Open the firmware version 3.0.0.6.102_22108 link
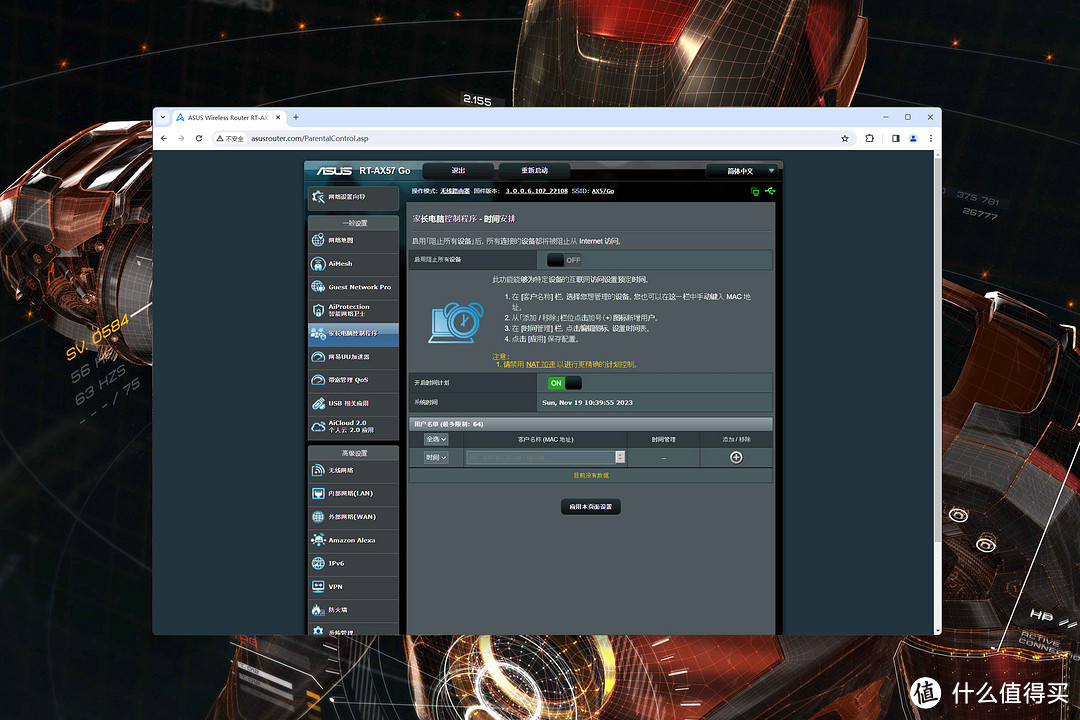This screenshot has height=720, width=1080. (537, 191)
